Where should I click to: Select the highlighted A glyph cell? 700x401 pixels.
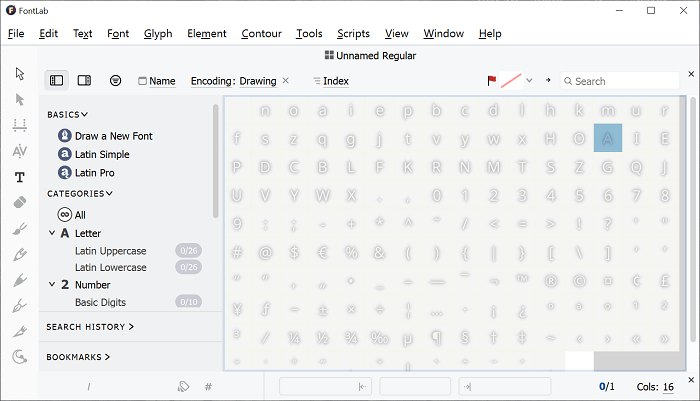coord(608,138)
